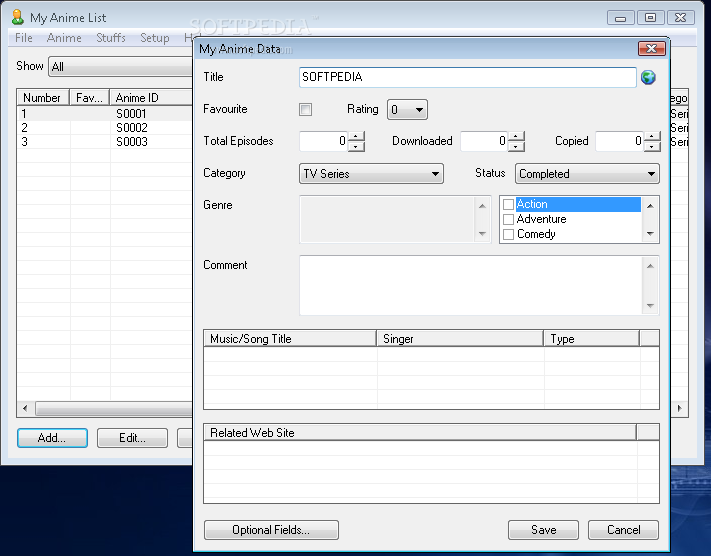
Task: Open the Category dropdown showing TV Series
Action: (371, 174)
